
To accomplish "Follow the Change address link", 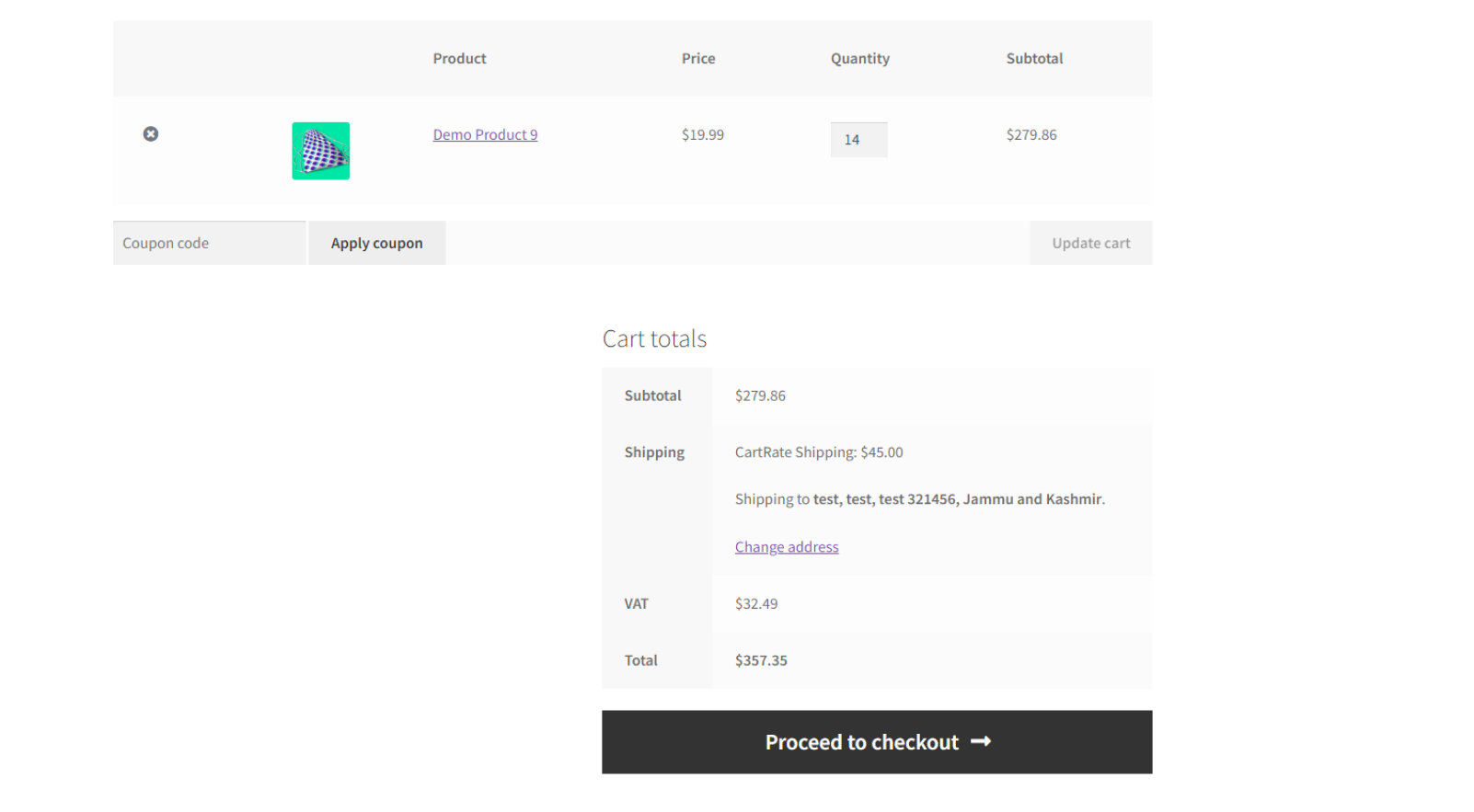I will 786,547.
